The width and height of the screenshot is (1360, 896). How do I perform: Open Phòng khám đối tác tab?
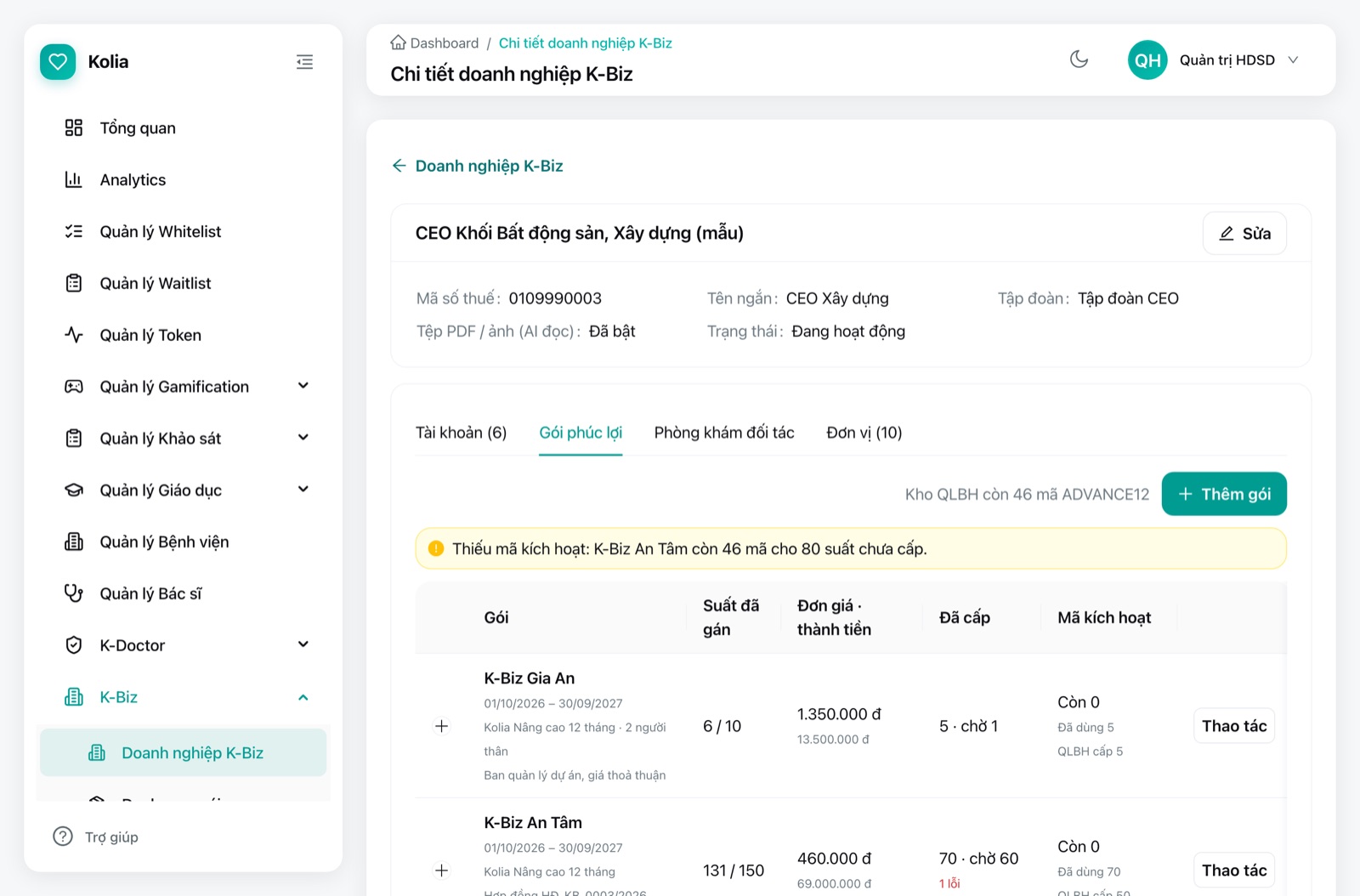tap(724, 433)
